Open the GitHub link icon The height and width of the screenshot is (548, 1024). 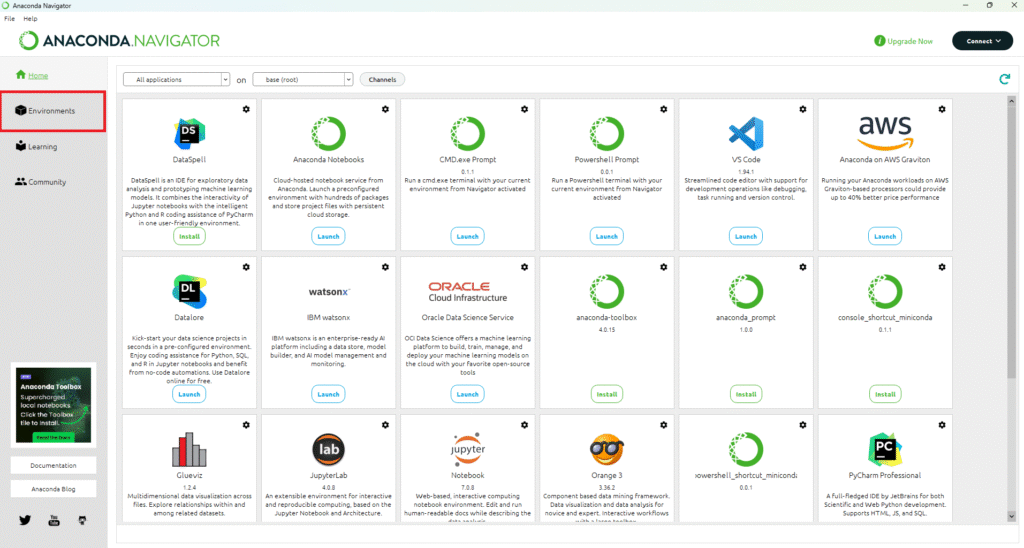(82, 520)
